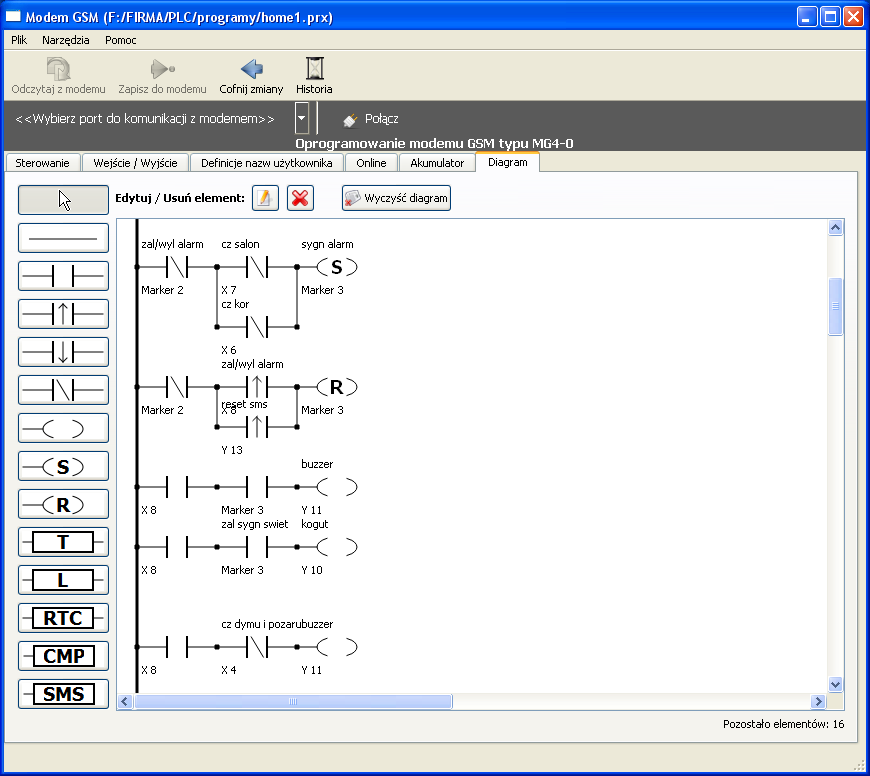Click Cofnij zmiany in the toolbar

(251, 77)
